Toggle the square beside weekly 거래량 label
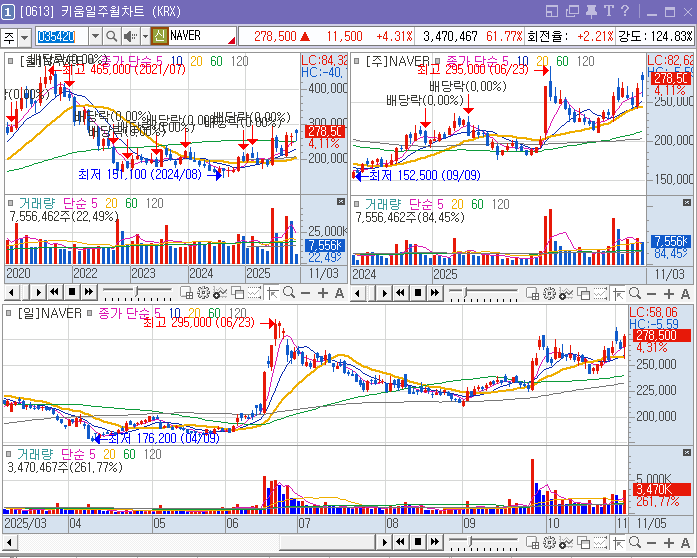The height and width of the screenshot is (558, 697). click(x=356, y=204)
